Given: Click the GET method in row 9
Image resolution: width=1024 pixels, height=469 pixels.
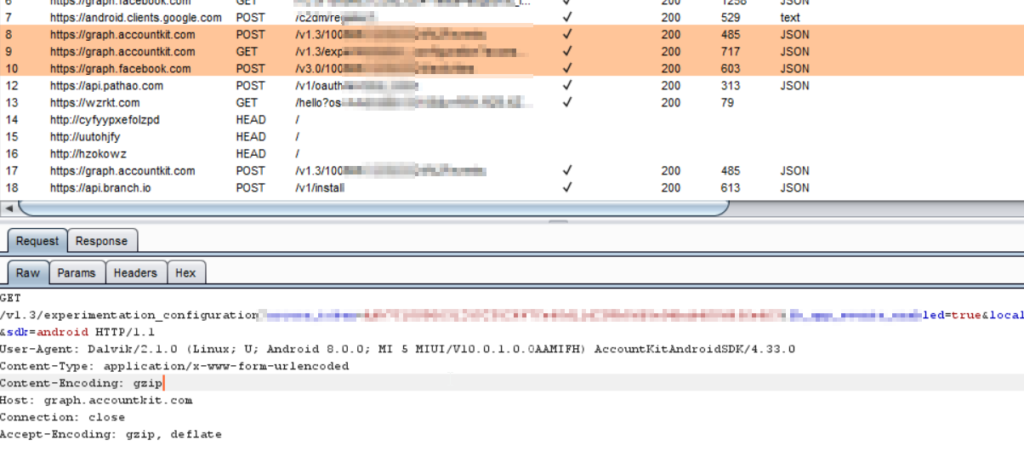Looking at the screenshot, I should pyautogui.click(x=247, y=52).
